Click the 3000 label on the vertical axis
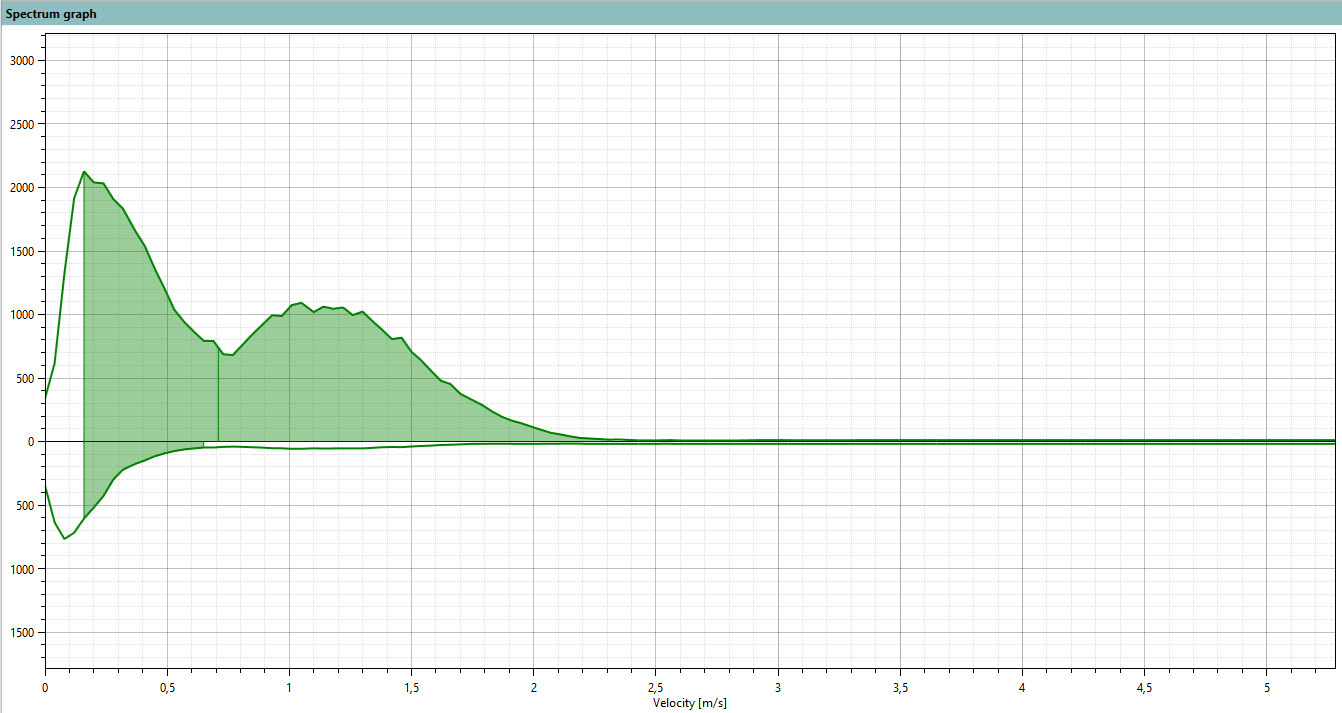Image resolution: width=1342 pixels, height=713 pixels. pos(23,61)
